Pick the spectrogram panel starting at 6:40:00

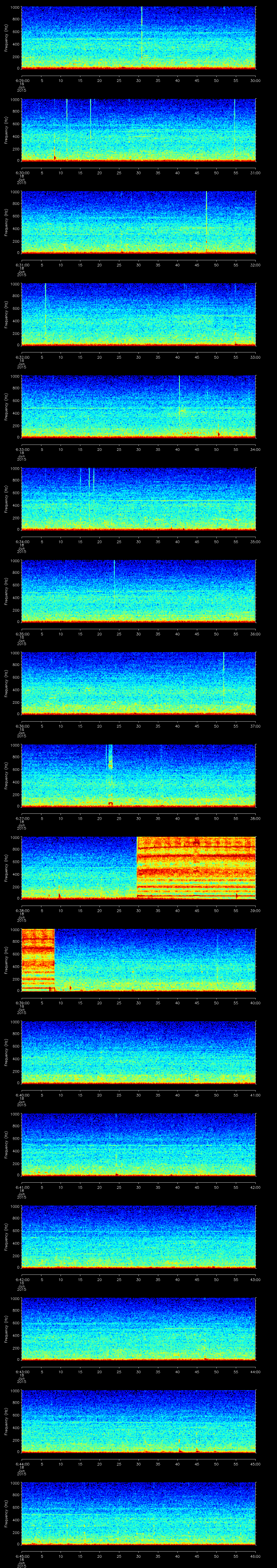[x=138, y=1052]
